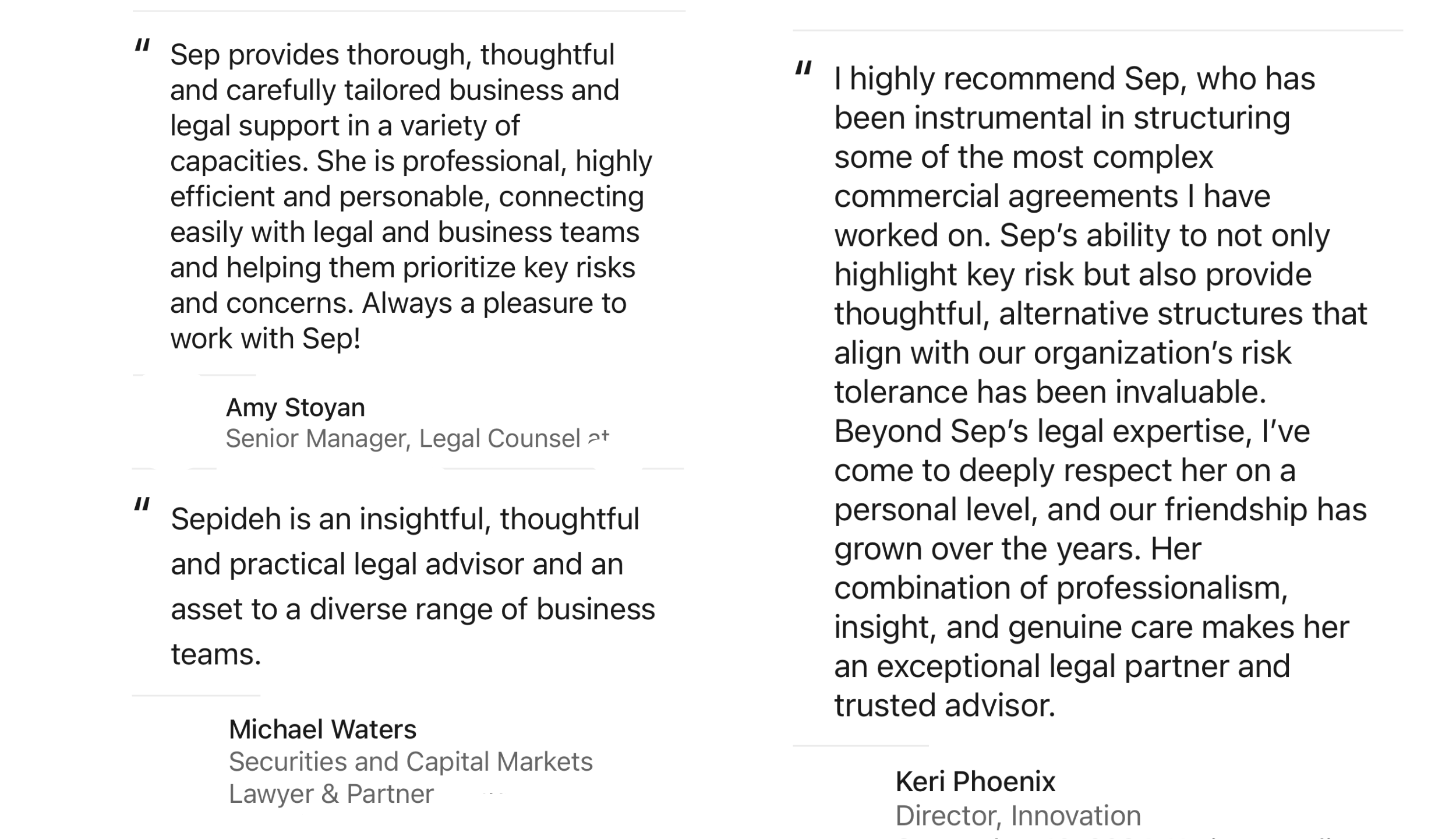Screen dimensions: 1456x839
Task: Click the quote mark before "I highly recommend Sep"
Action: [804, 69]
